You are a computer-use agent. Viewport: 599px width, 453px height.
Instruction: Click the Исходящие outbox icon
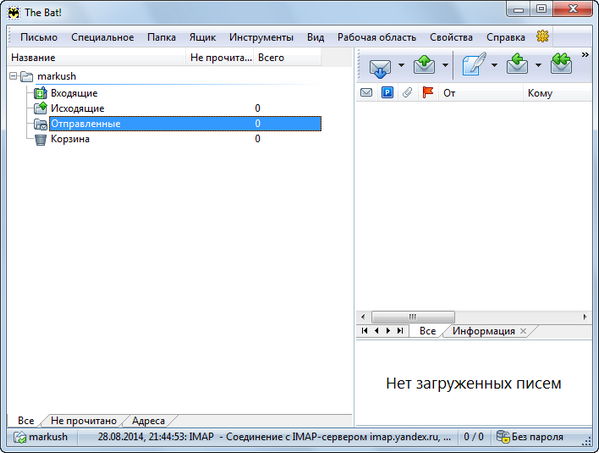coord(40,108)
